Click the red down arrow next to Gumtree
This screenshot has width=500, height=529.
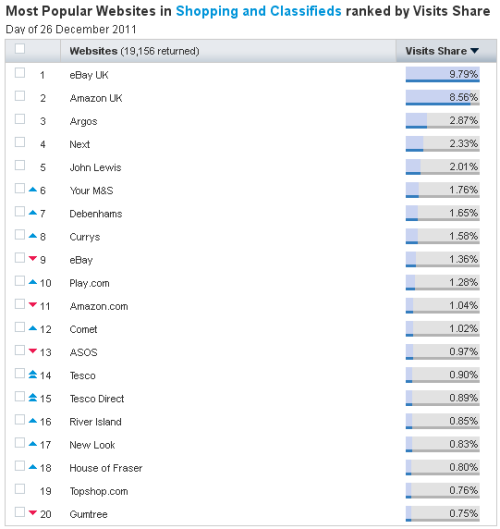coord(33,513)
